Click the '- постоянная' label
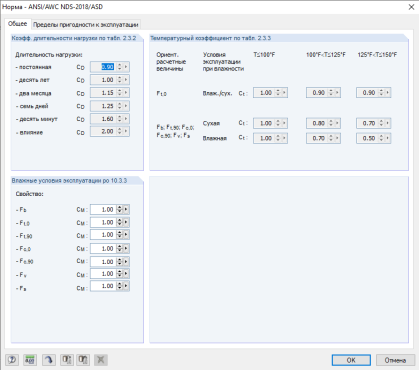Viewport: 420px width, 371px height. click(x=33, y=67)
